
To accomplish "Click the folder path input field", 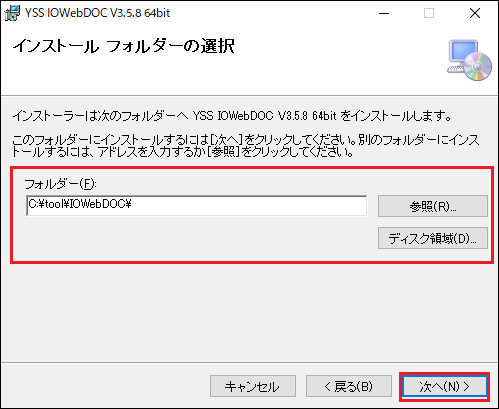I will coord(197,206).
